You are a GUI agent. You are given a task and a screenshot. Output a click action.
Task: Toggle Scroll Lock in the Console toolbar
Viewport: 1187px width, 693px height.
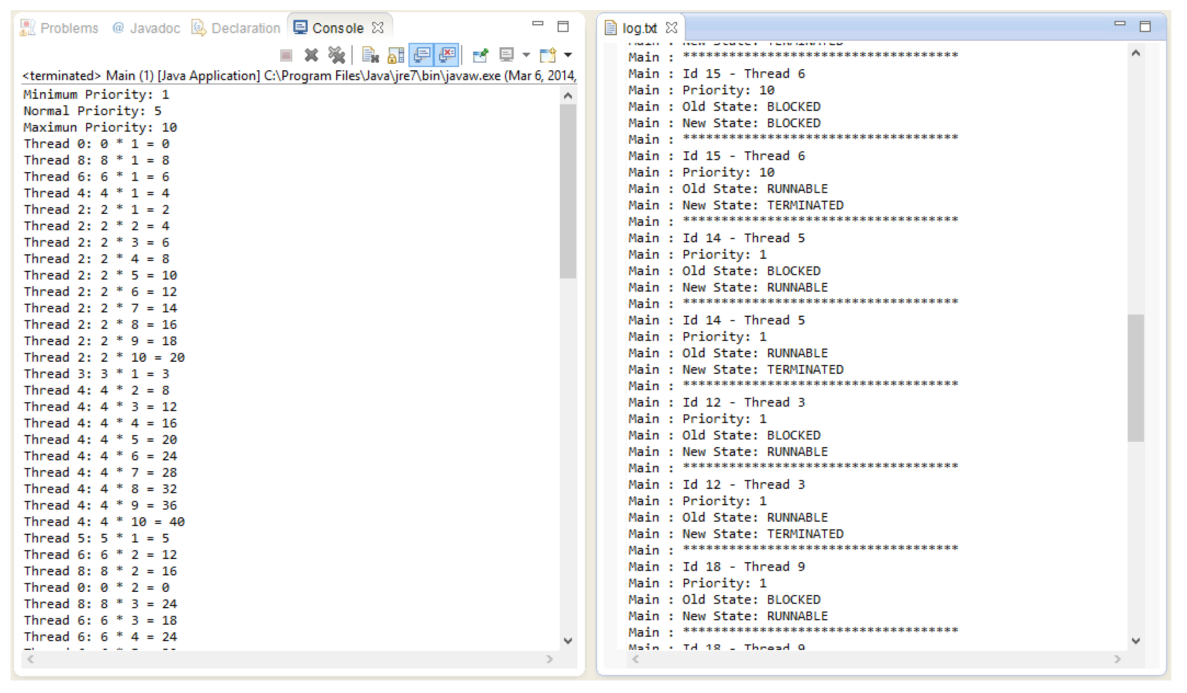[395, 55]
